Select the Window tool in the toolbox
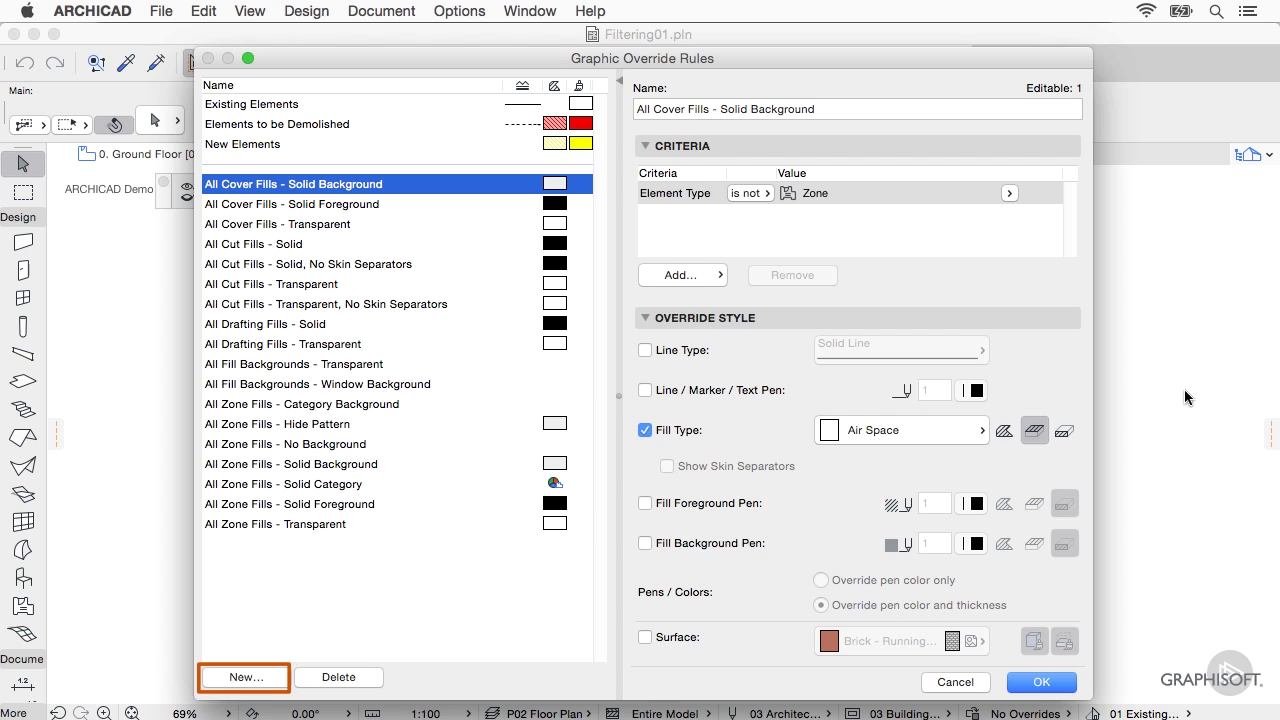1280x720 pixels. tap(23, 298)
